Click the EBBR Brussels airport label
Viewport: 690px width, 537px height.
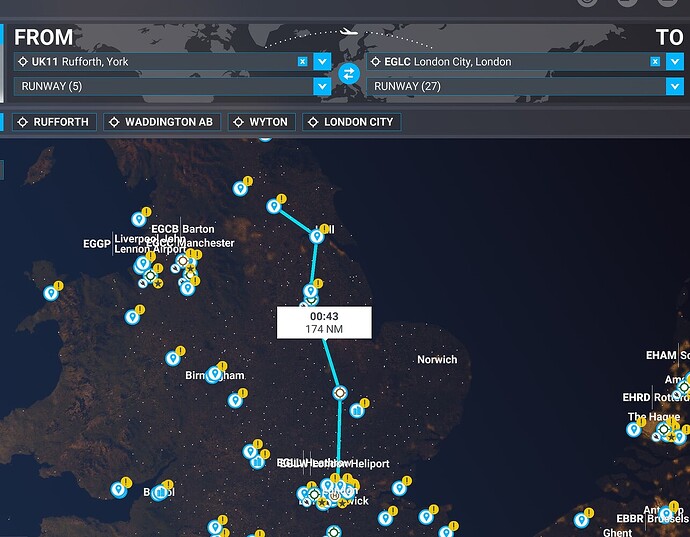pyautogui.click(x=653, y=519)
